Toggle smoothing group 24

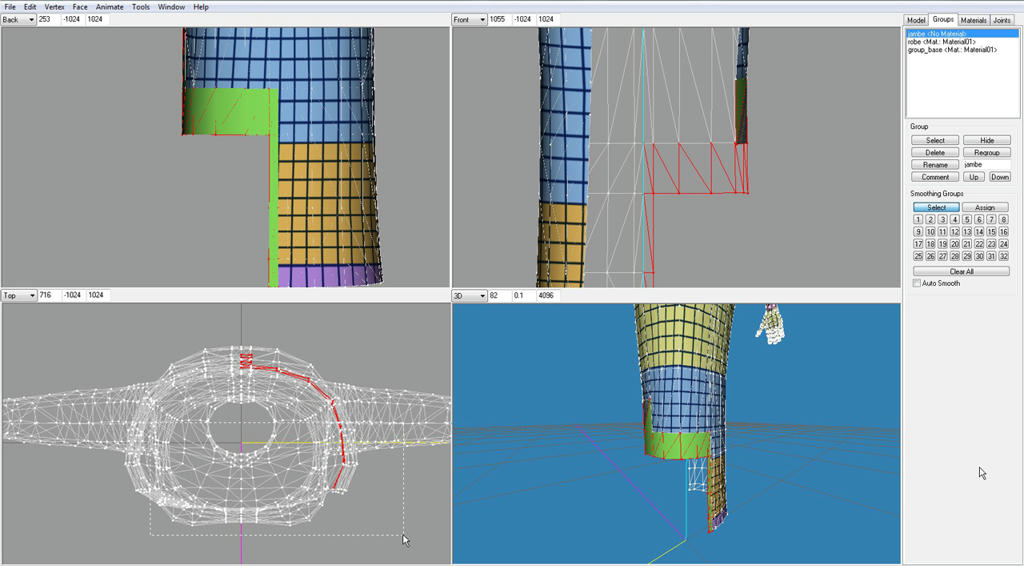coord(1004,244)
